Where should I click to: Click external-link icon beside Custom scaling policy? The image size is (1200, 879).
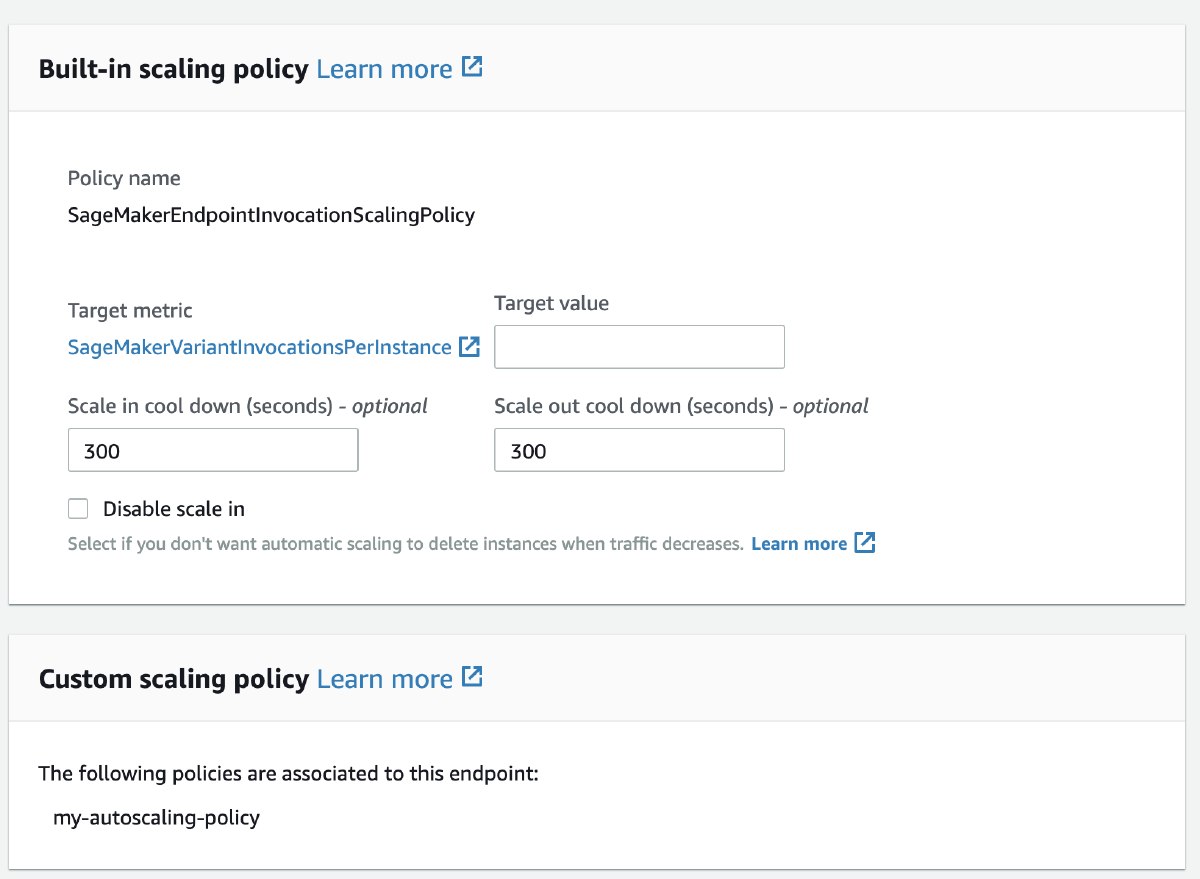[x=472, y=677]
